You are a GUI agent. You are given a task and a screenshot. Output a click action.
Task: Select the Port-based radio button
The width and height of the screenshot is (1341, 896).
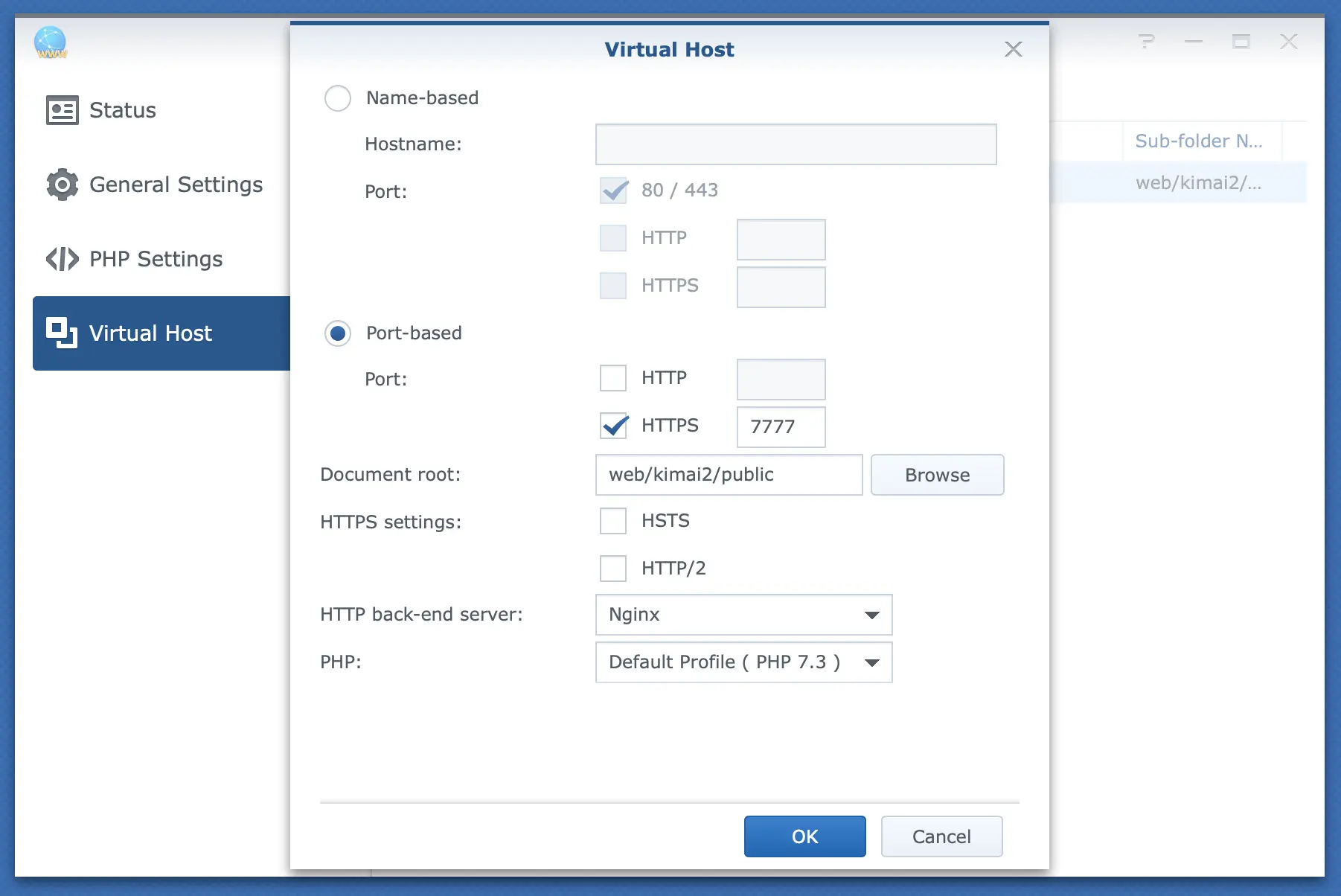pos(338,333)
